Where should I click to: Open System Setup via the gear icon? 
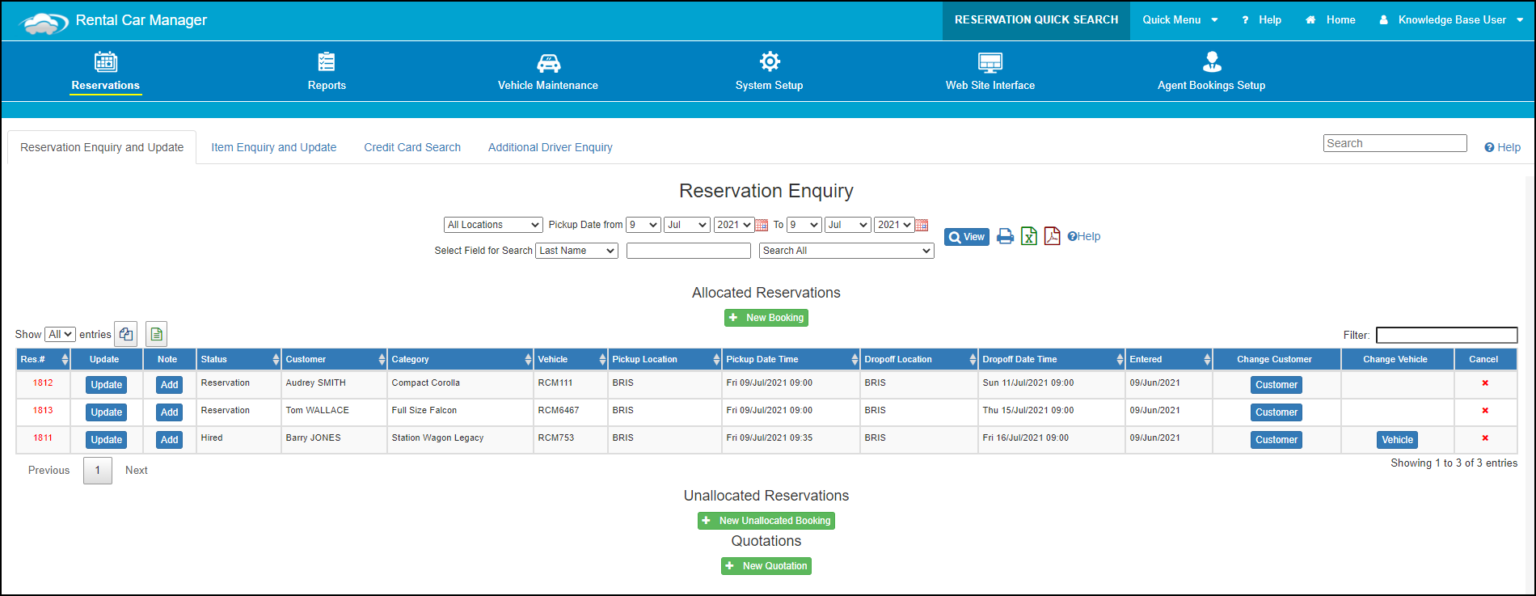click(768, 61)
